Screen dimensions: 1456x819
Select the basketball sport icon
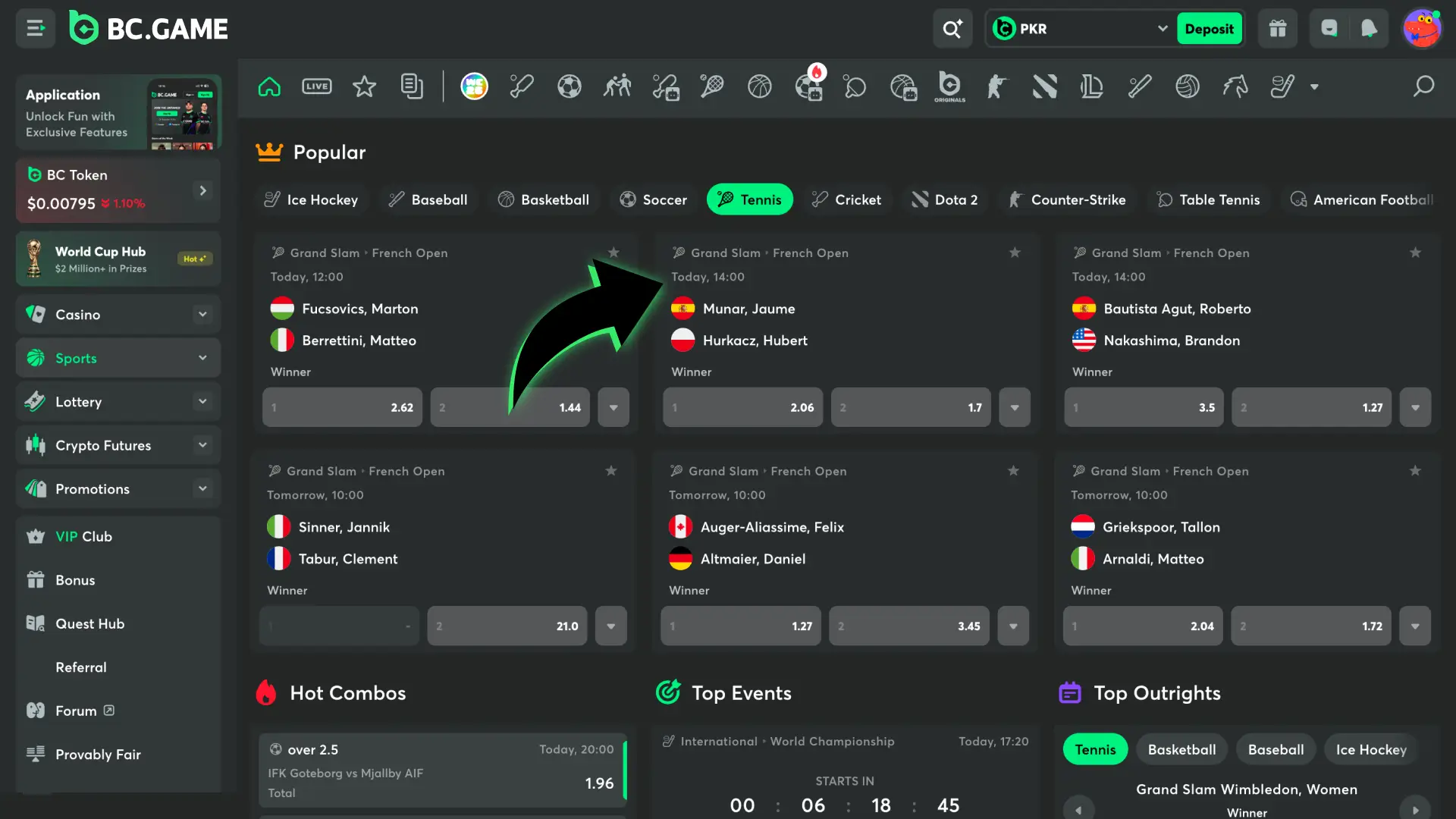(760, 86)
